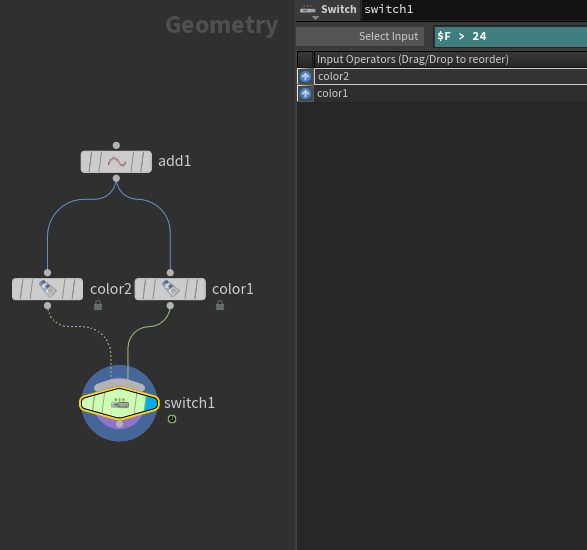The height and width of the screenshot is (550, 587).
Task: Click the output connector of switch1
Action: 119,424
